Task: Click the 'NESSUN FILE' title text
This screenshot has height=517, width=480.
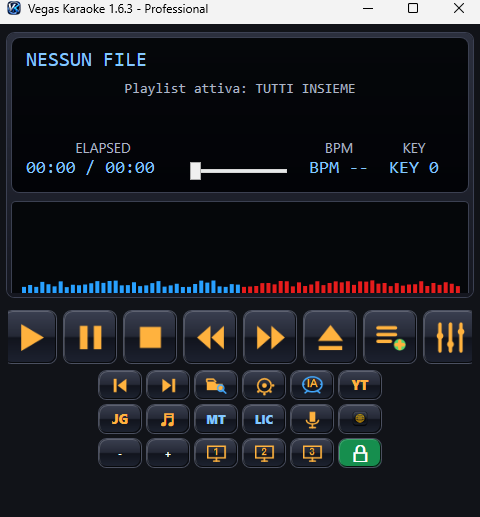Action: pos(86,60)
